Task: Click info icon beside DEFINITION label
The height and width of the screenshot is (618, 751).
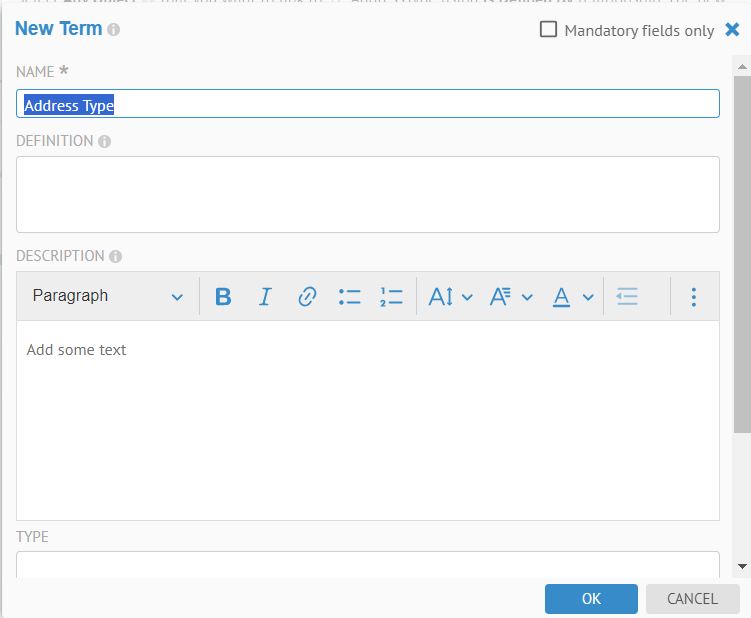Action: pyautogui.click(x=105, y=142)
